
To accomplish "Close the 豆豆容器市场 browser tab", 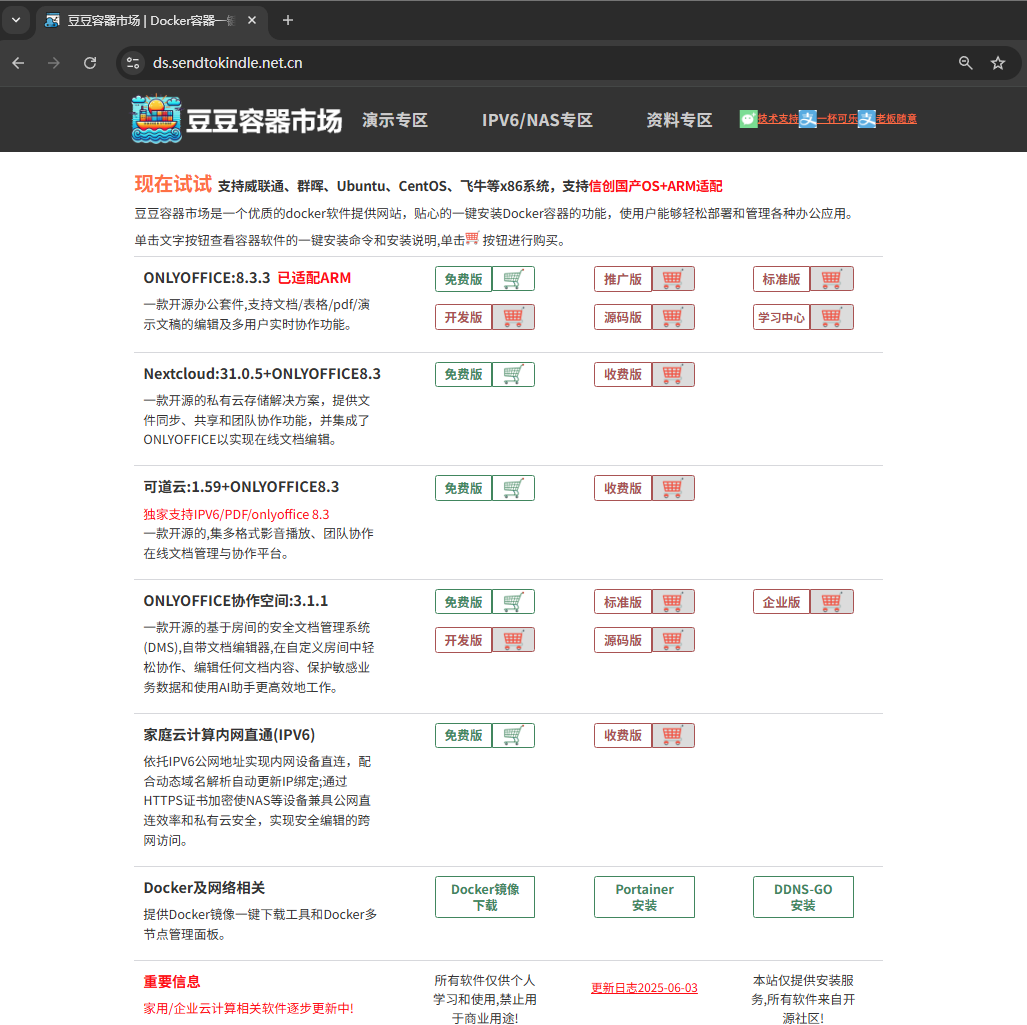I will tap(252, 20).
